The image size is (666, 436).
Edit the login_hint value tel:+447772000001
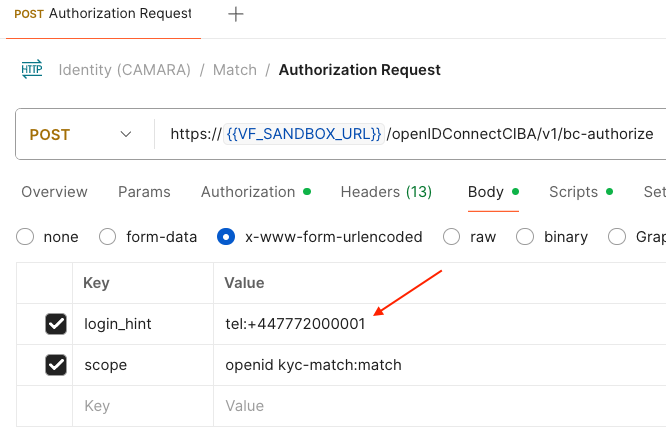coord(296,324)
